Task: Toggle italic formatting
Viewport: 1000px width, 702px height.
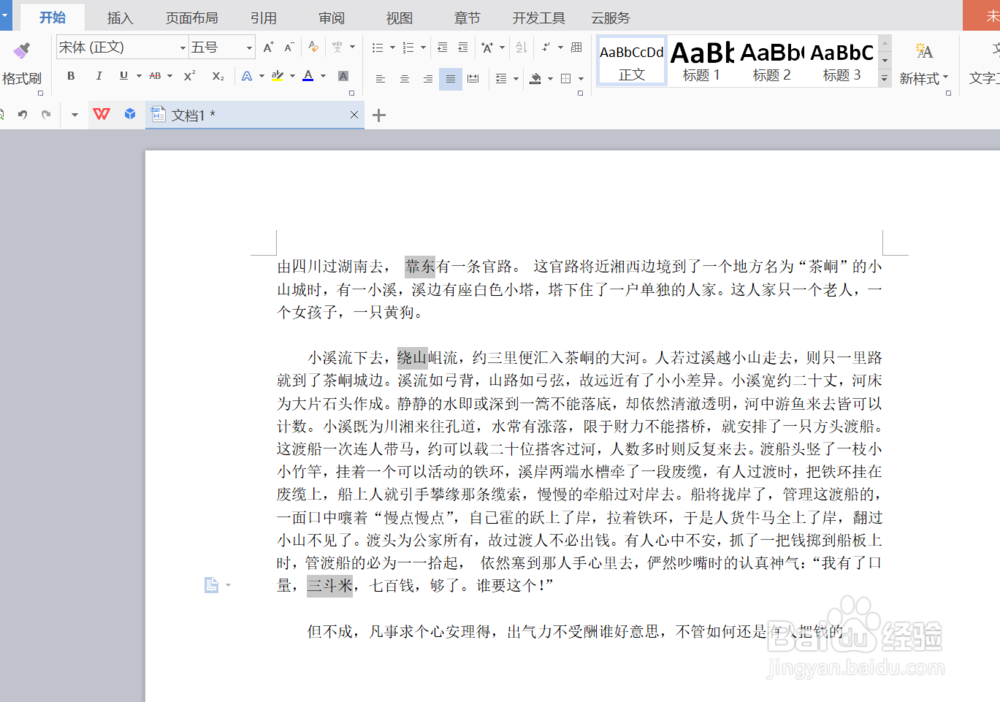Action: point(98,74)
